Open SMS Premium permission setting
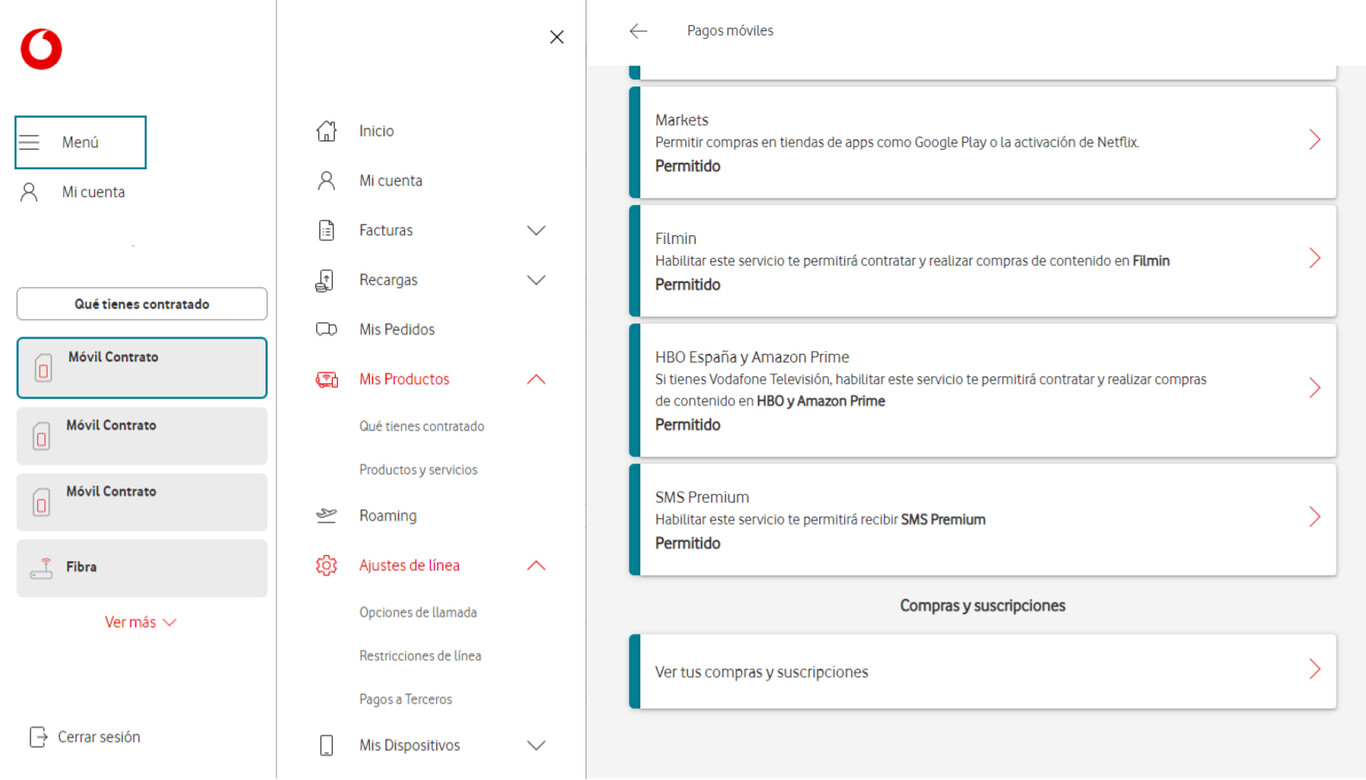This screenshot has height=780, width=1366. click(x=983, y=519)
